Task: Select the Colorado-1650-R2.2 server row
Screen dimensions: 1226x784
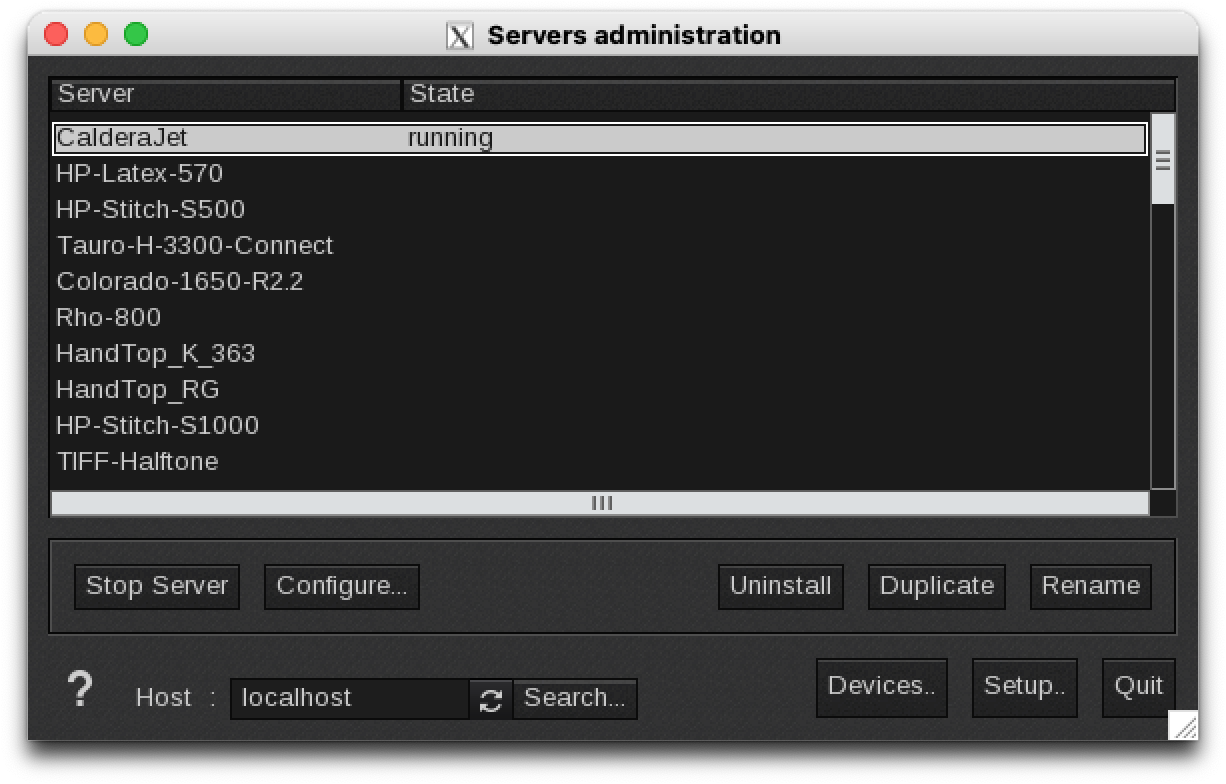Action: (x=180, y=282)
